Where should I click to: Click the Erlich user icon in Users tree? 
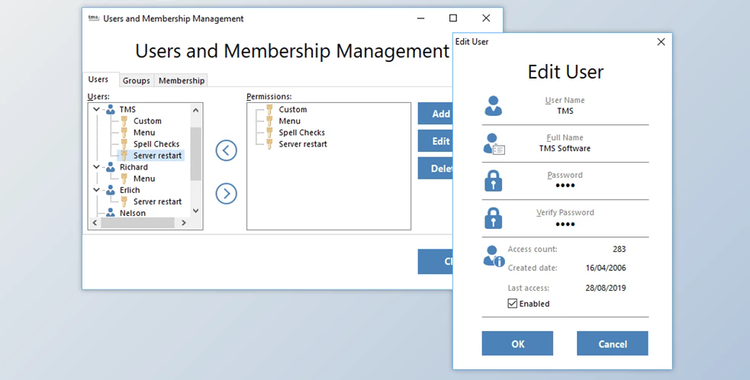click(x=110, y=190)
